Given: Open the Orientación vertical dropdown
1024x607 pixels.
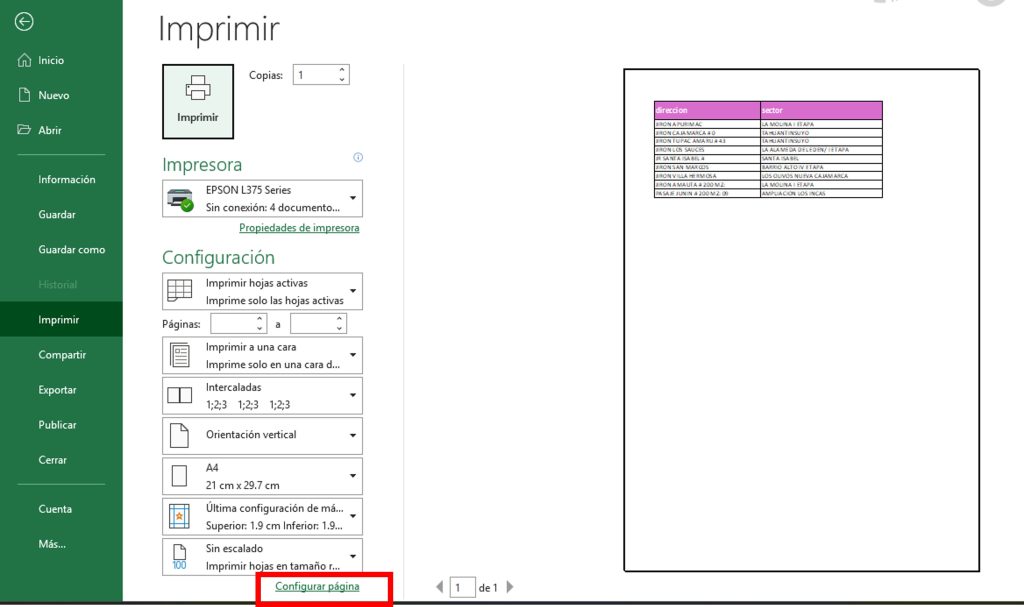Looking at the screenshot, I should pos(262,435).
